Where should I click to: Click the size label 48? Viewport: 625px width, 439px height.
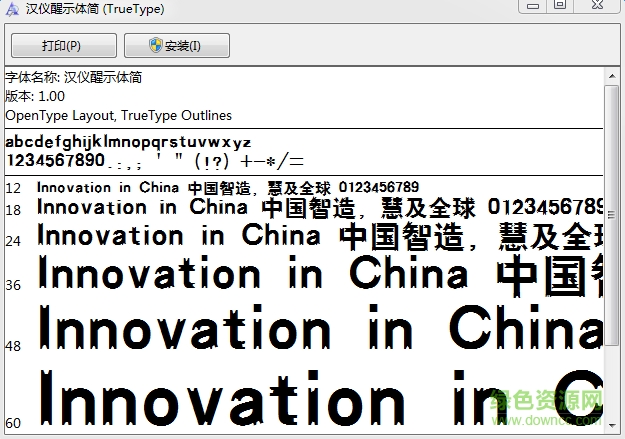(13, 346)
